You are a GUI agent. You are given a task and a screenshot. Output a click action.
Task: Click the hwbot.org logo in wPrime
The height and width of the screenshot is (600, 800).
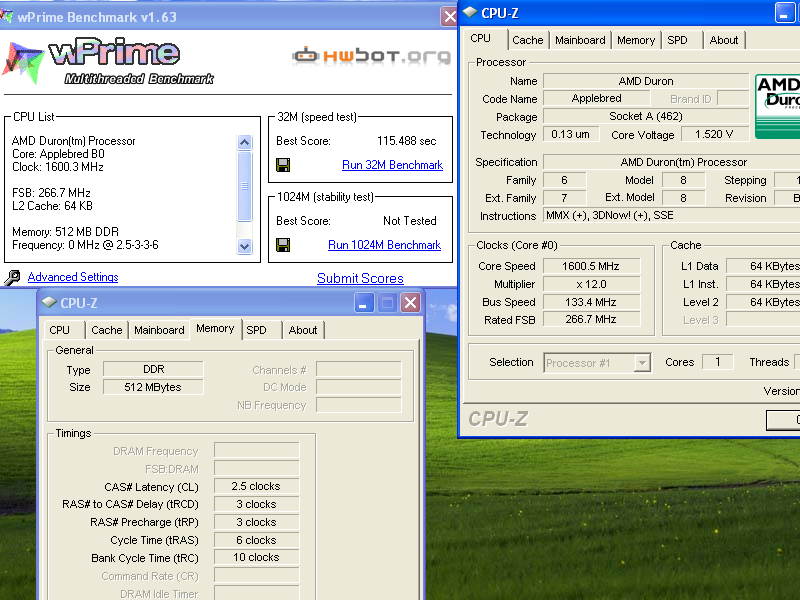point(371,55)
